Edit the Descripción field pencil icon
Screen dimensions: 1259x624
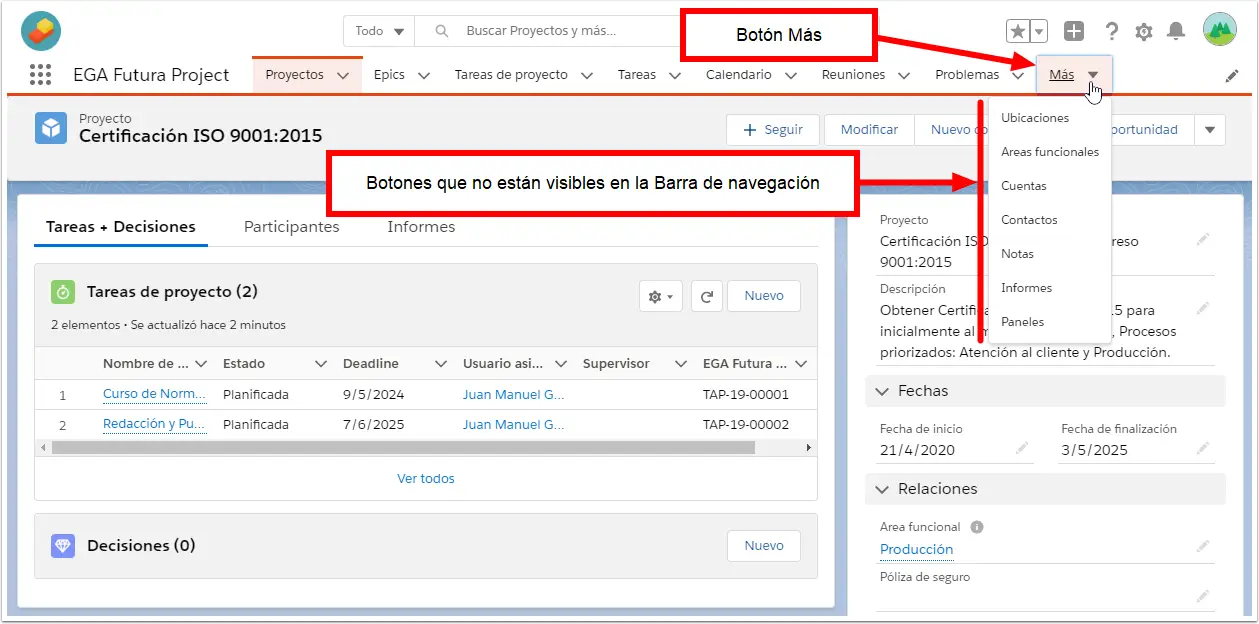tap(1203, 307)
